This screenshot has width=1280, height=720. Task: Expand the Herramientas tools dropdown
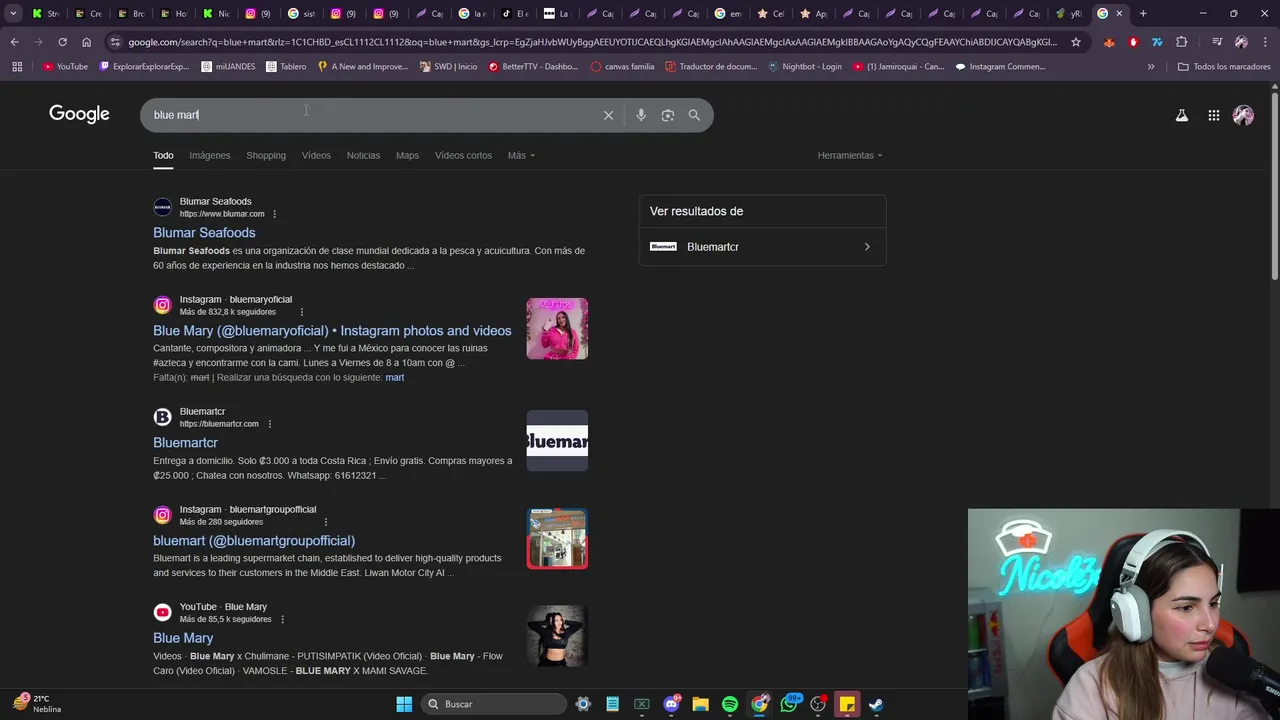coord(850,155)
